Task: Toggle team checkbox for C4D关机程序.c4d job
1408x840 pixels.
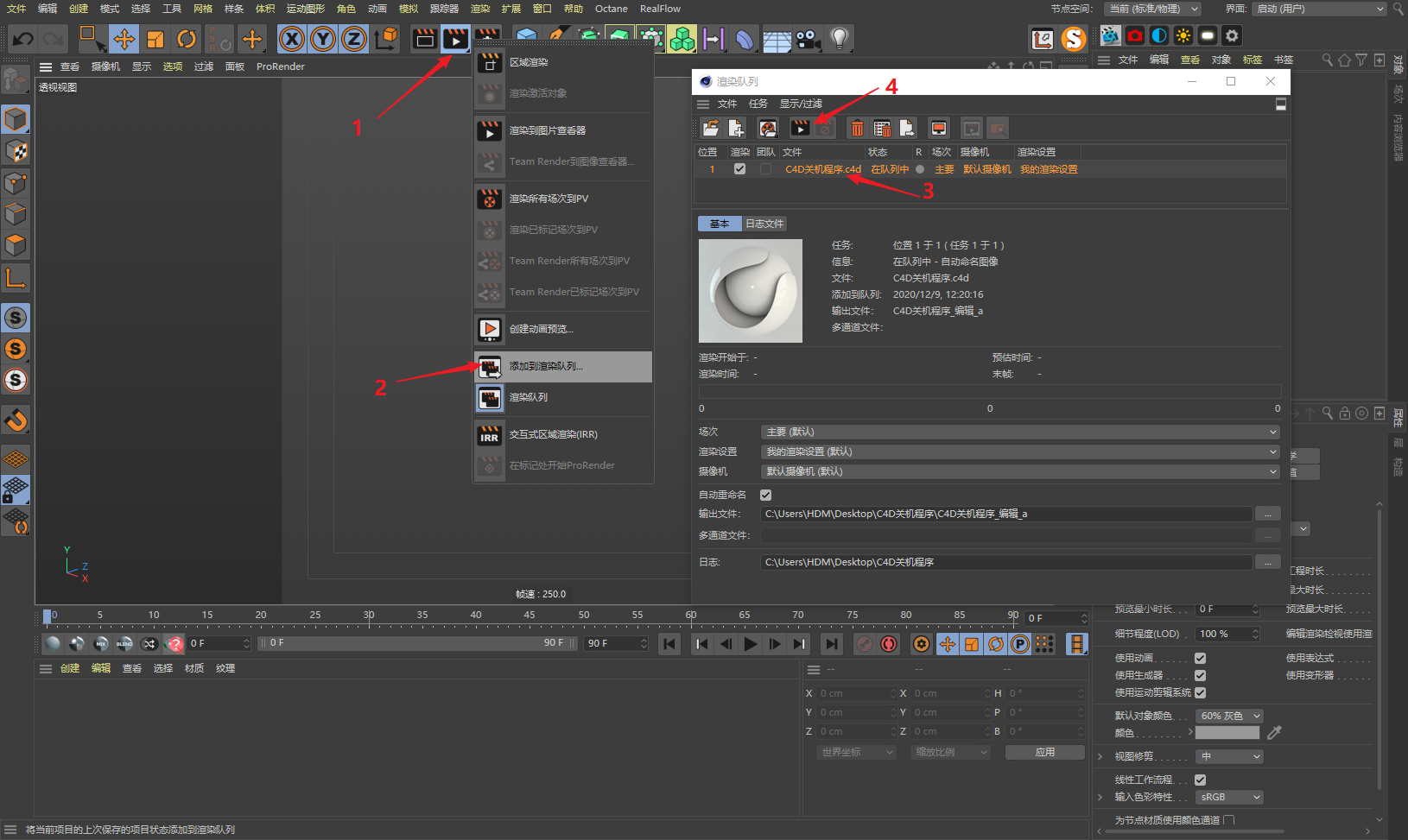Action: pyautogui.click(x=765, y=169)
